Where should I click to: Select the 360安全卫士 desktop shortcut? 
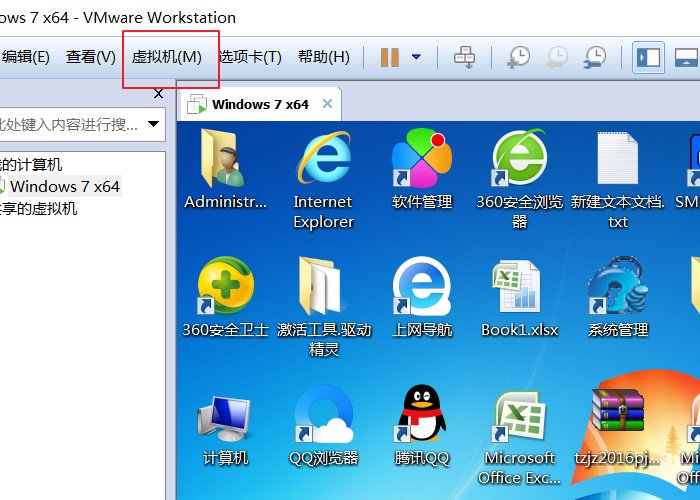[x=225, y=297]
